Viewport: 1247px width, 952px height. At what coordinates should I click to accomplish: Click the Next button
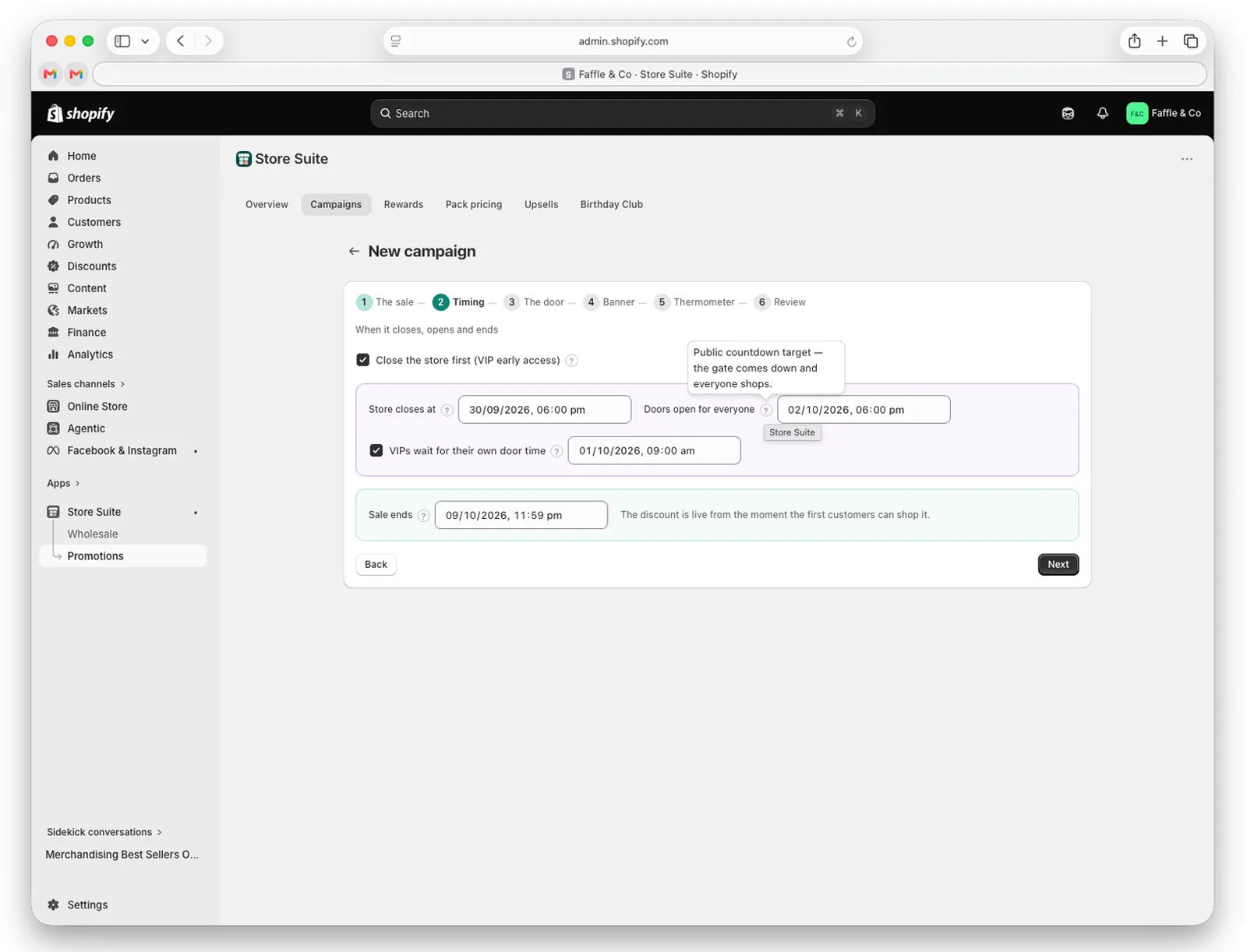(1058, 564)
